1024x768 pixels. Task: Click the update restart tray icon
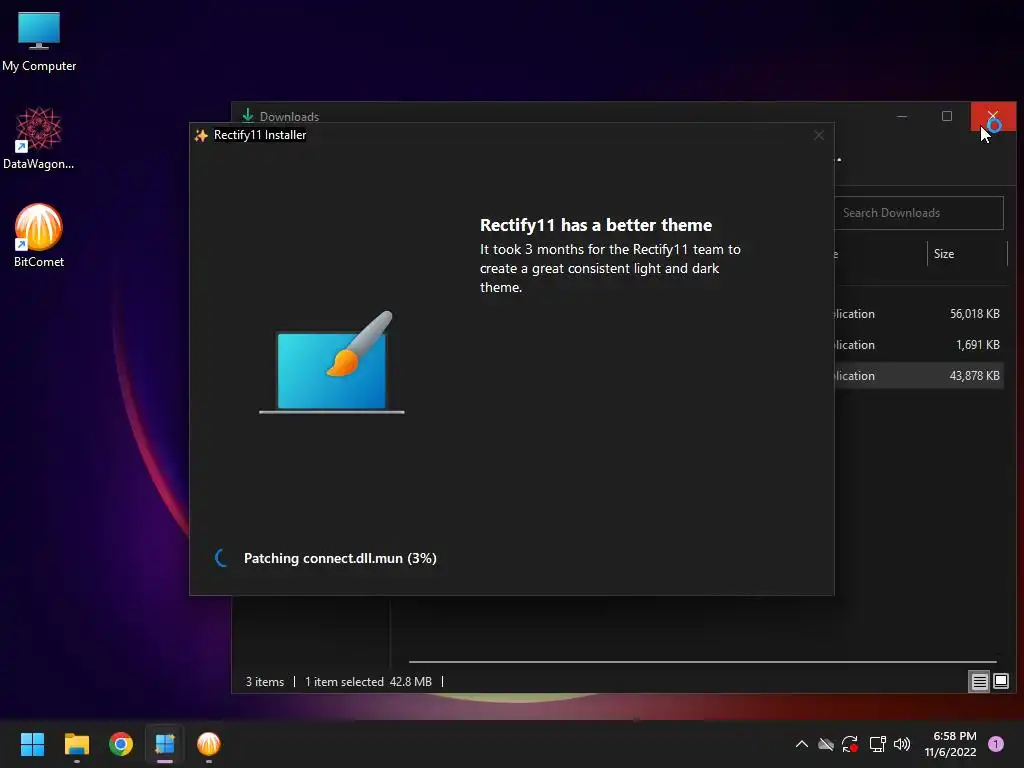click(x=850, y=744)
